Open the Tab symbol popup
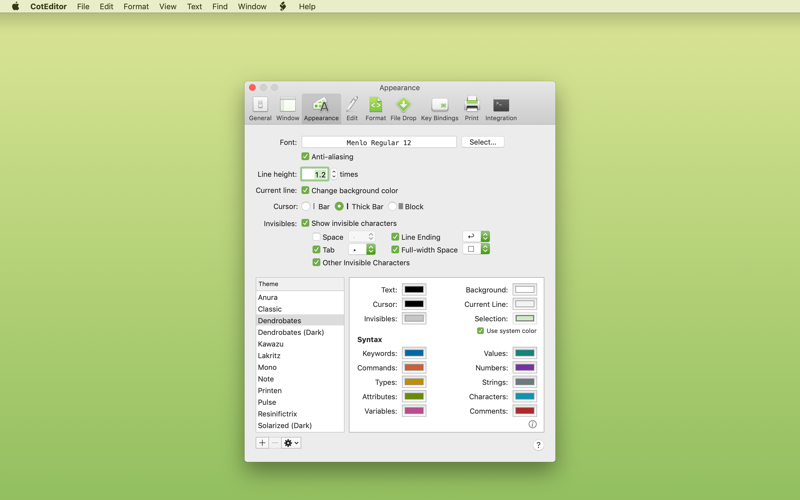Image resolution: width=800 pixels, height=500 pixels. point(362,249)
